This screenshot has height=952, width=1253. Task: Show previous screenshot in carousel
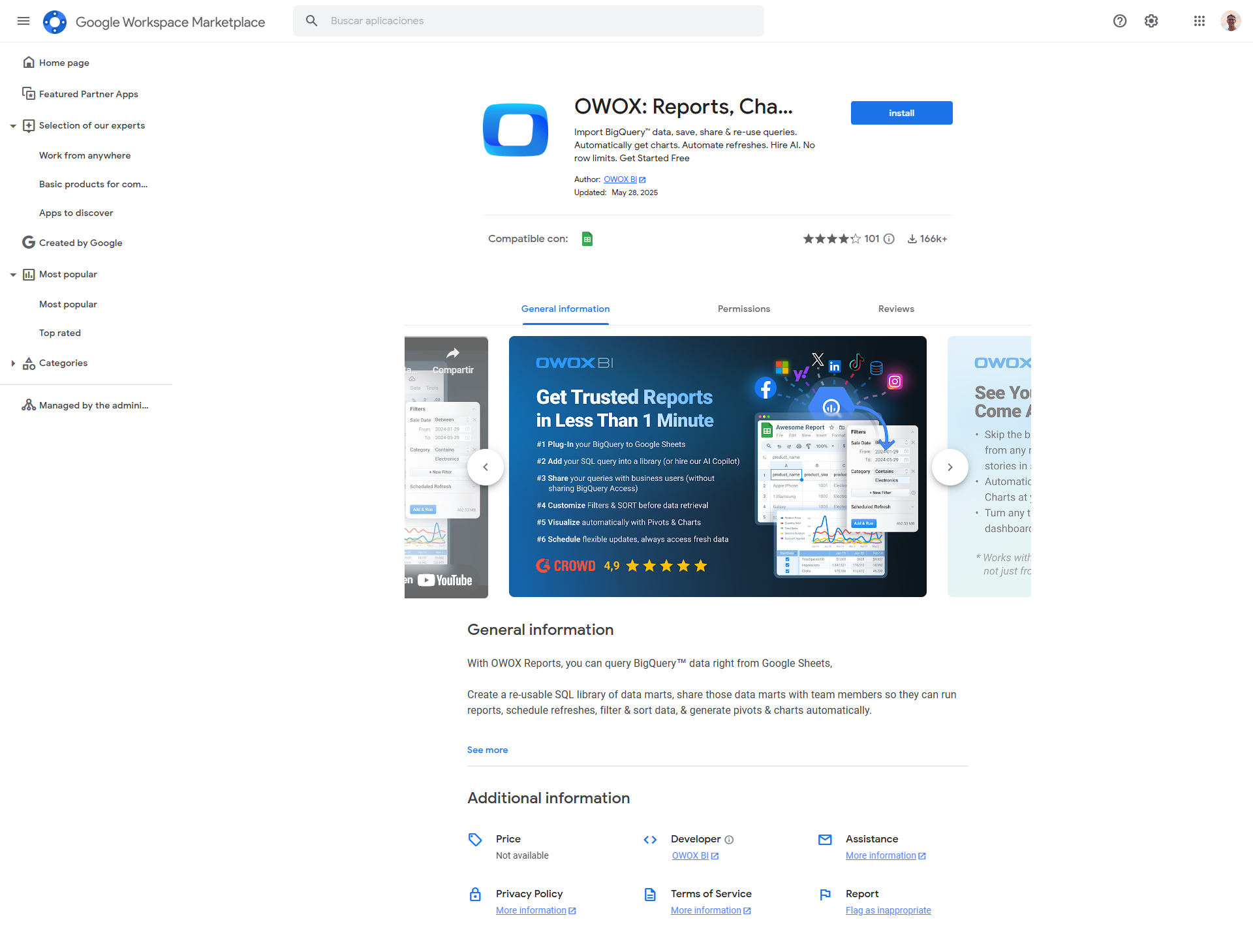[486, 467]
